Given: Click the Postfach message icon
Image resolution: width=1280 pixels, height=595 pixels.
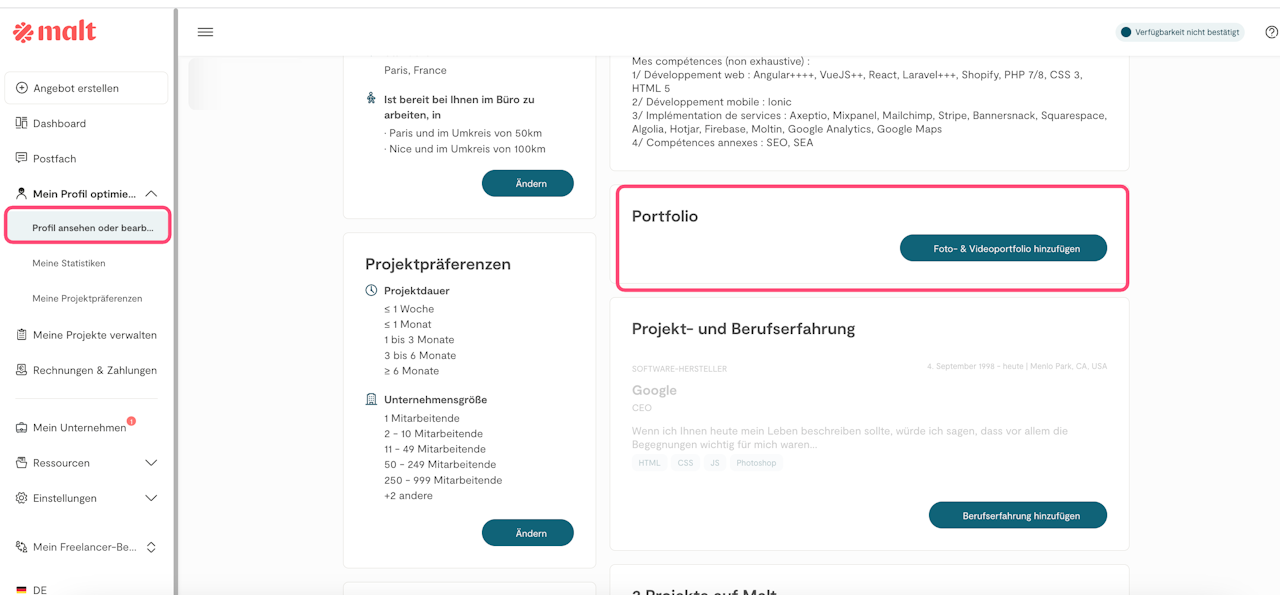Looking at the screenshot, I should point(22,158).
